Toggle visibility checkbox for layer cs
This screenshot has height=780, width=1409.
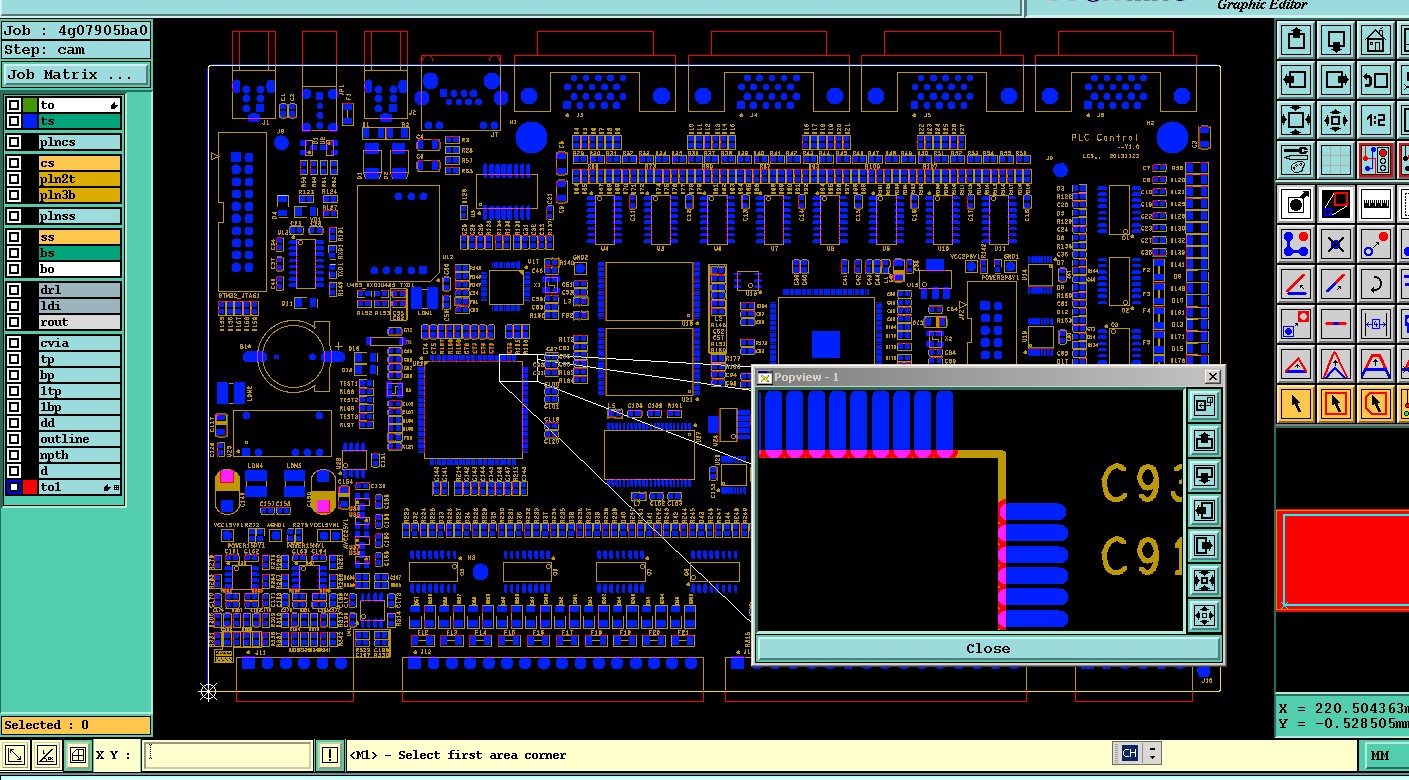pyautogui.click(x=14, y=163)
